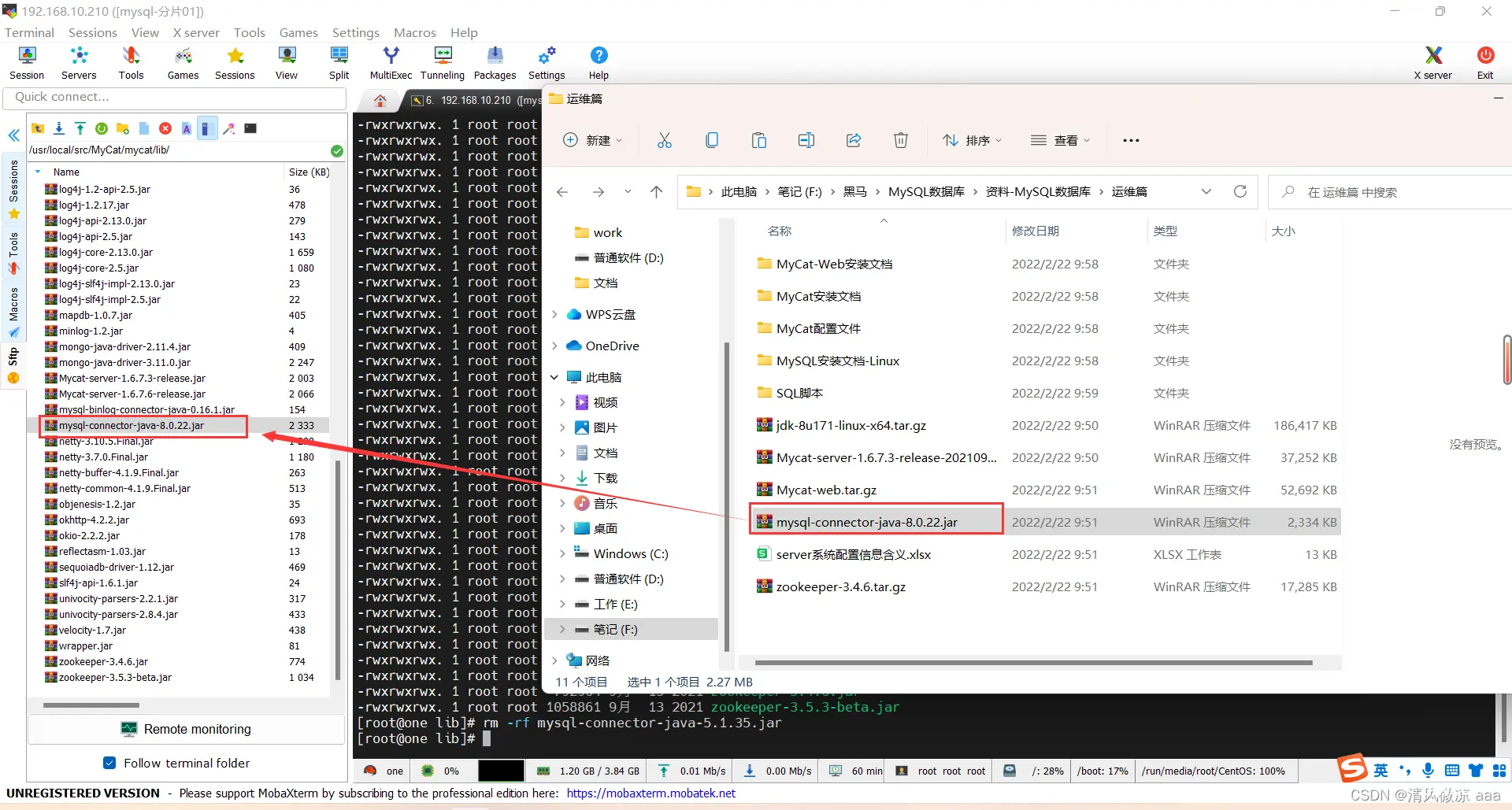Image resolution: width=1512 pixels, height=810 pixels.
Task: Launch Games from the toolbar
Action: pyautogui.click(x=183, y=62)
